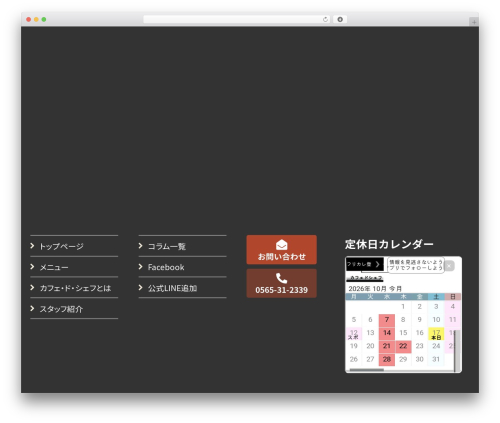The width and height of the screenshot is (500, 423).
Task: Click the calendar widget vertical scrollbar
Action: 457,350
